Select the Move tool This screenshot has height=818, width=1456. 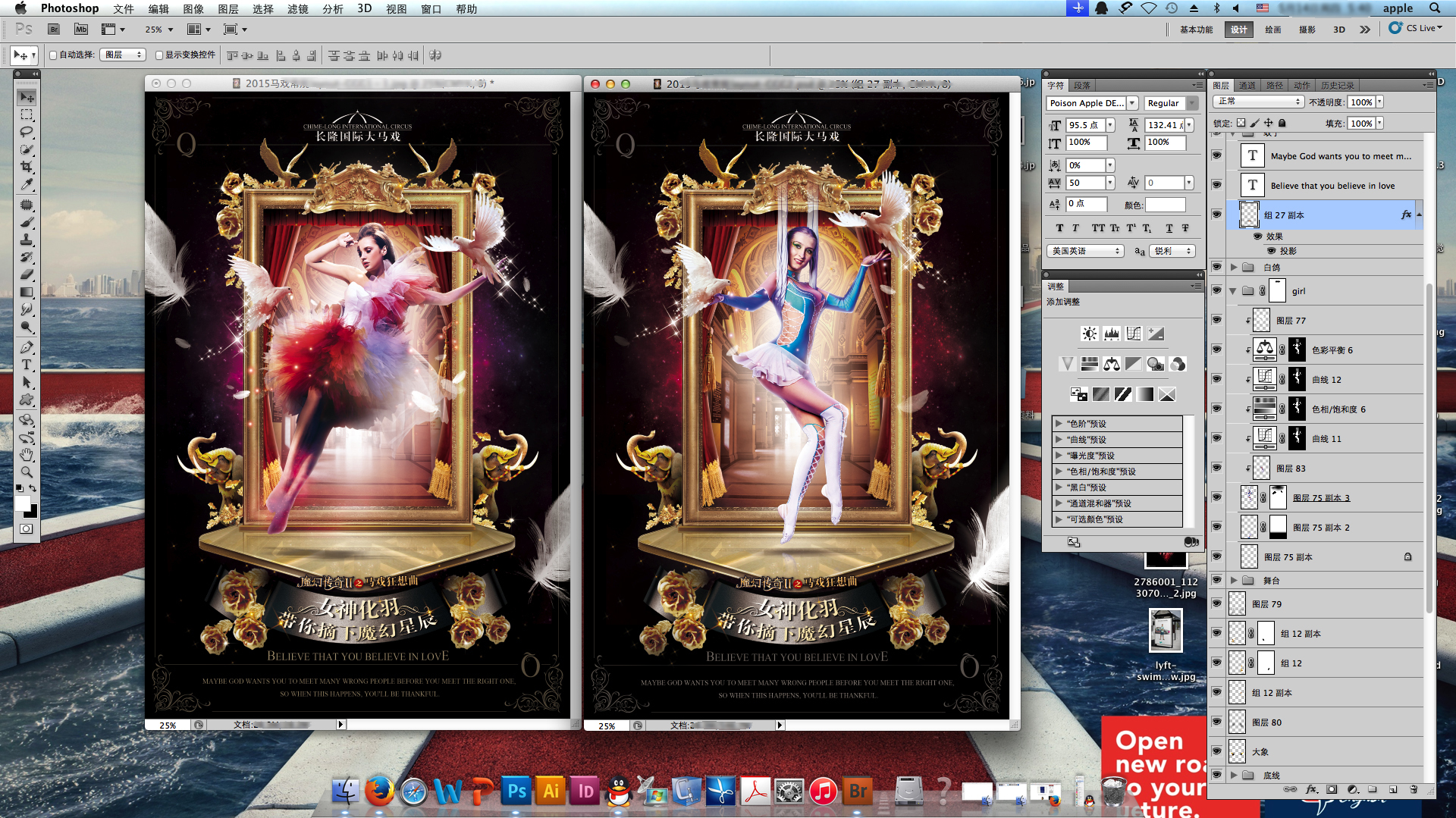coord(27,97)
